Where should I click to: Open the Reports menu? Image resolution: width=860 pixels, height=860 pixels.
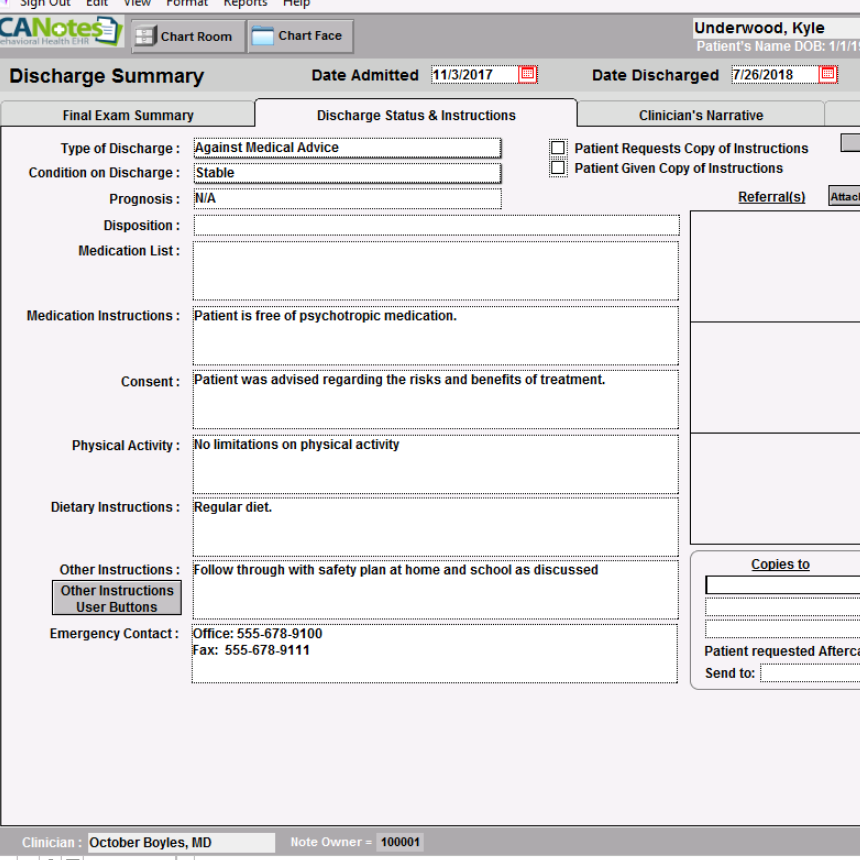tap(245, 4)
